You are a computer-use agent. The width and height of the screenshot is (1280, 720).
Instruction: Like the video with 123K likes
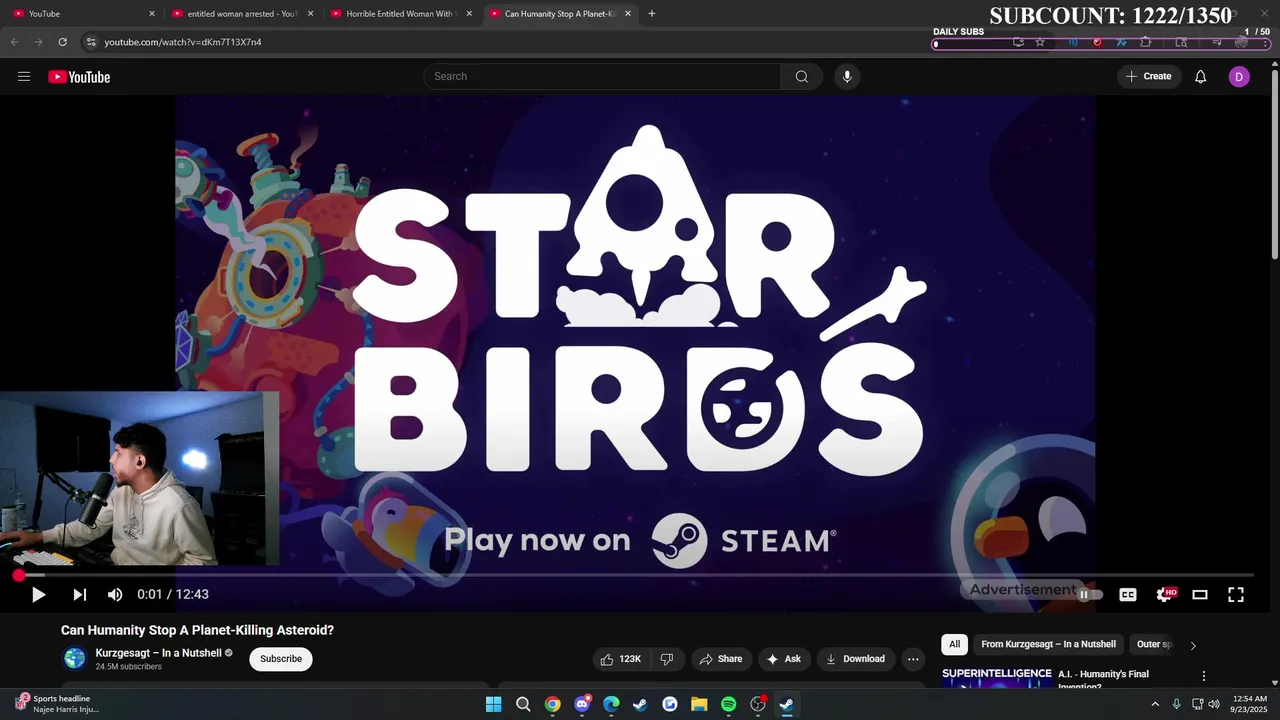tap(620, 659)
